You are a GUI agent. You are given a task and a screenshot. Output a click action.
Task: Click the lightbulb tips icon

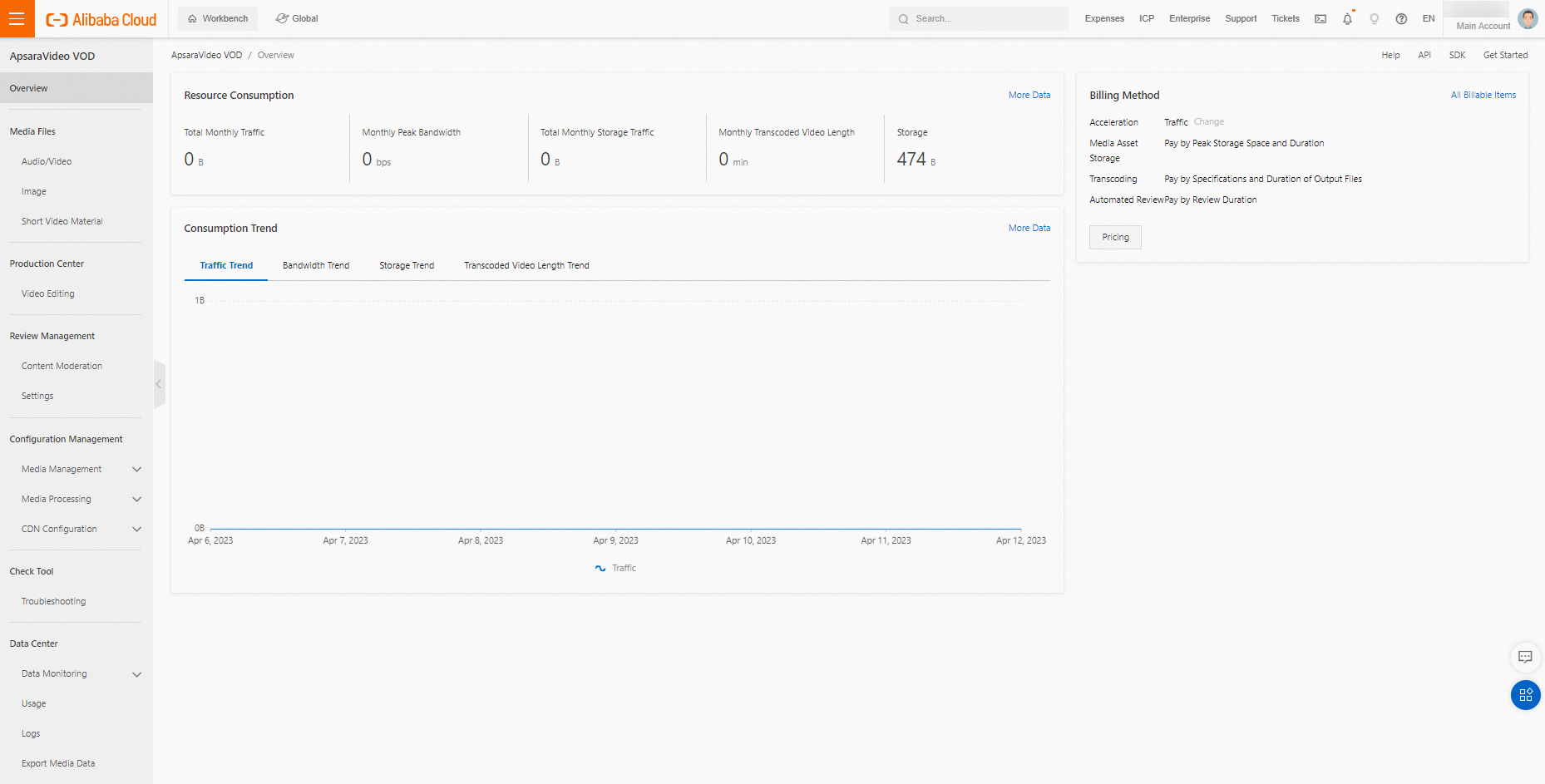pos(1375,18)
